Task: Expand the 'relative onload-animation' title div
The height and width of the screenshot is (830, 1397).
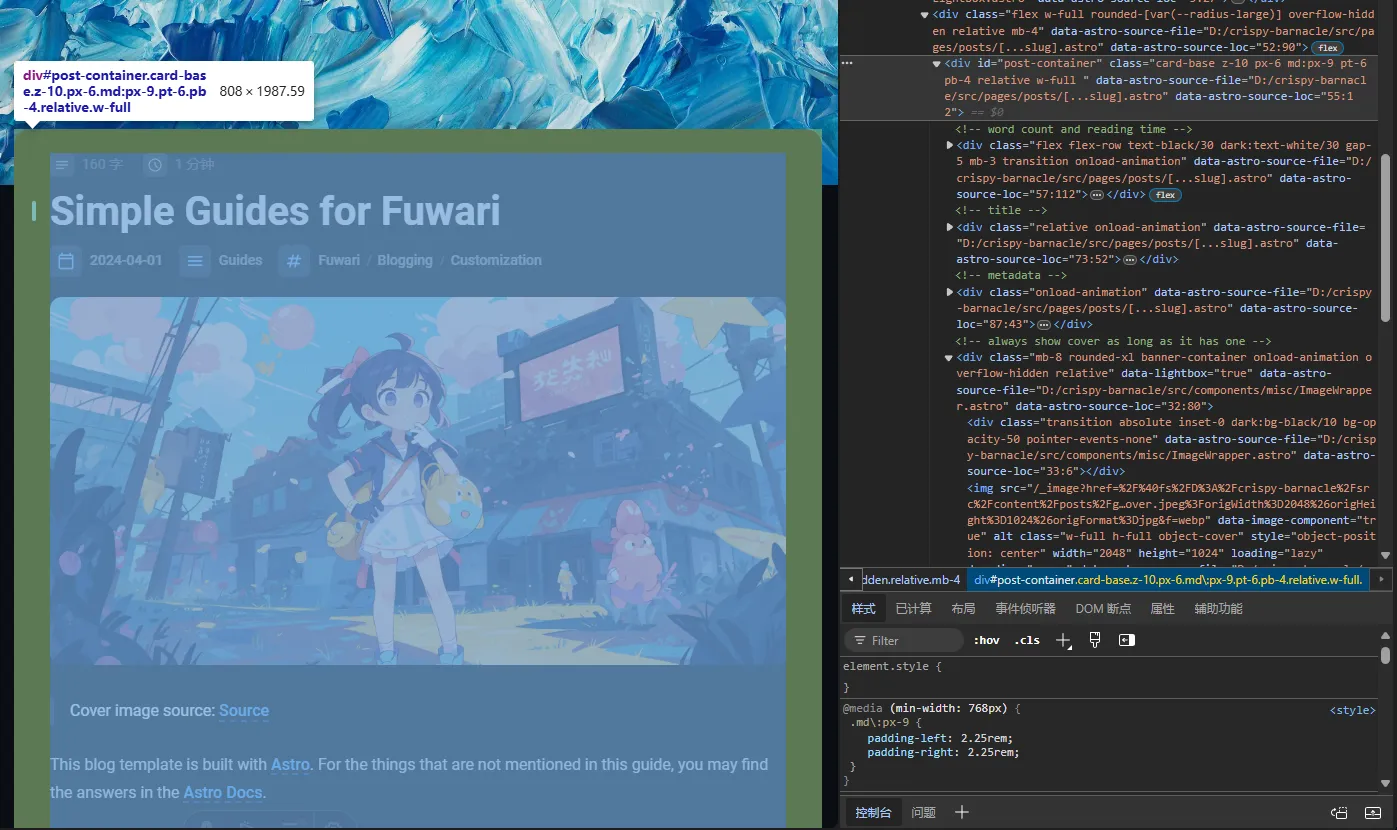Action: 950,227
